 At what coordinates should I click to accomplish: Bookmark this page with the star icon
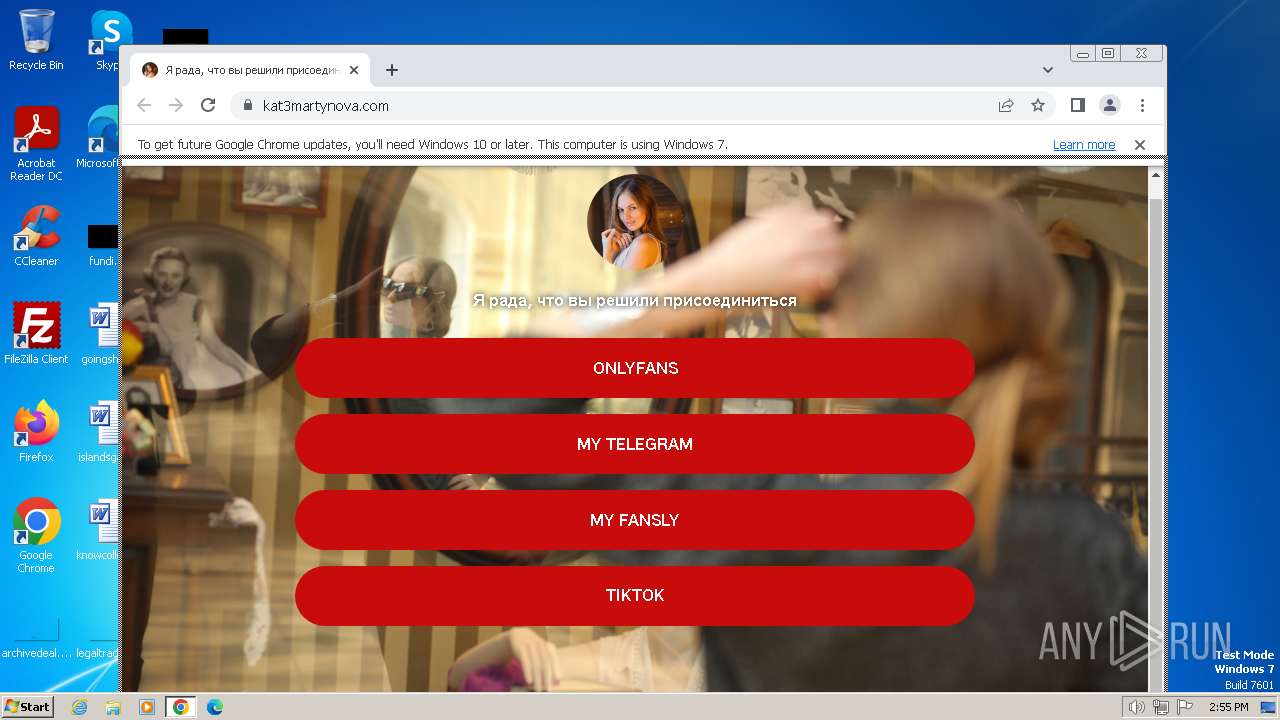coord(1038,105)
